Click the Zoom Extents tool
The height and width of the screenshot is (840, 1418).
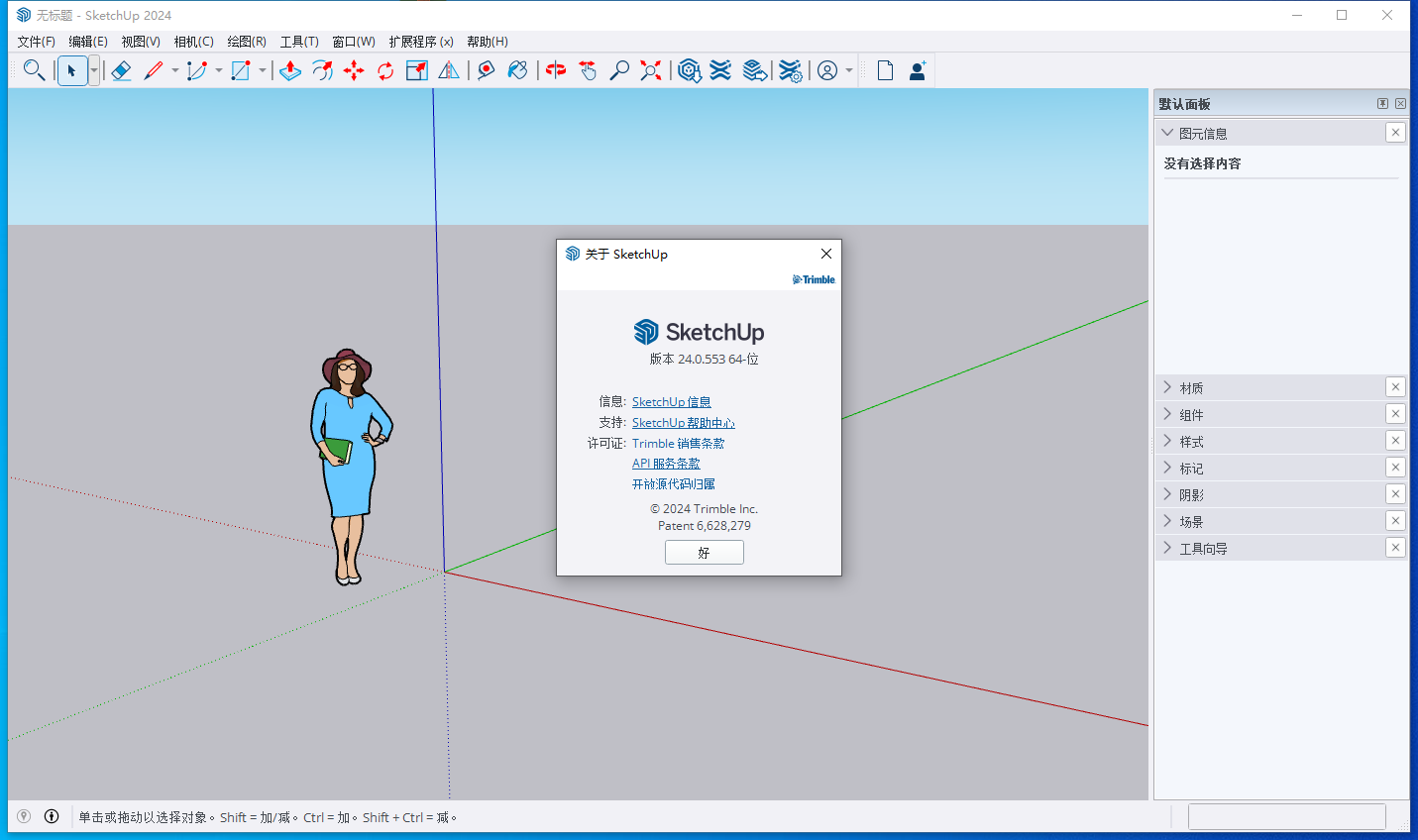coord(651,70)
